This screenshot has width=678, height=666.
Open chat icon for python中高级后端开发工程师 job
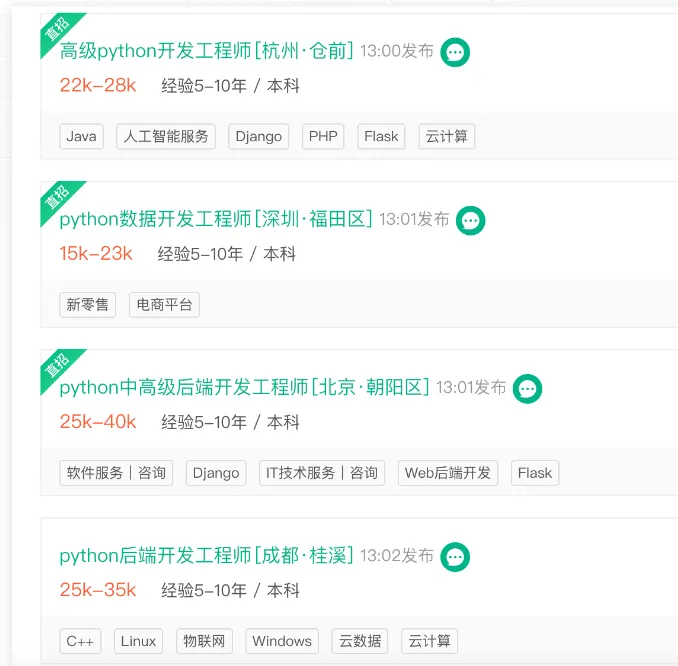[x=527, y=389]
